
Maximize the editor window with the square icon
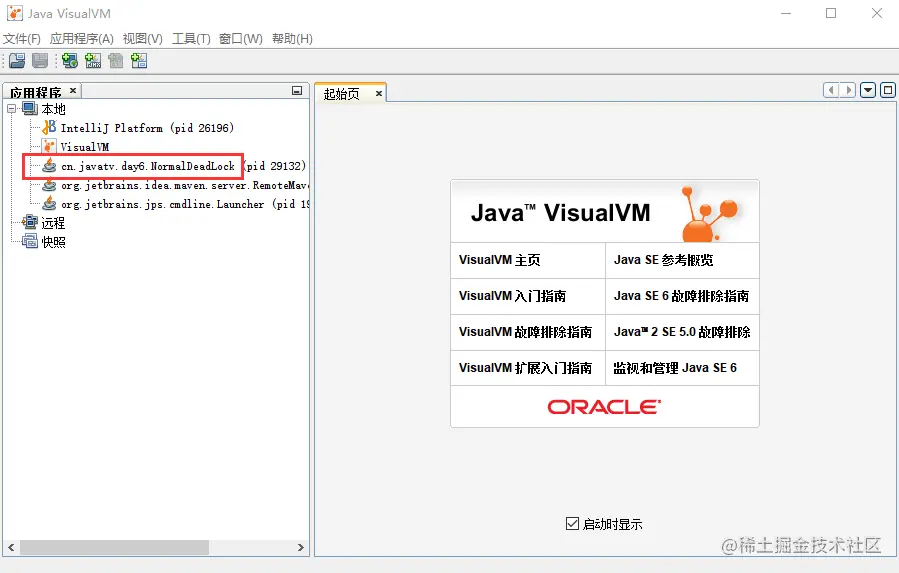[888, 90]
